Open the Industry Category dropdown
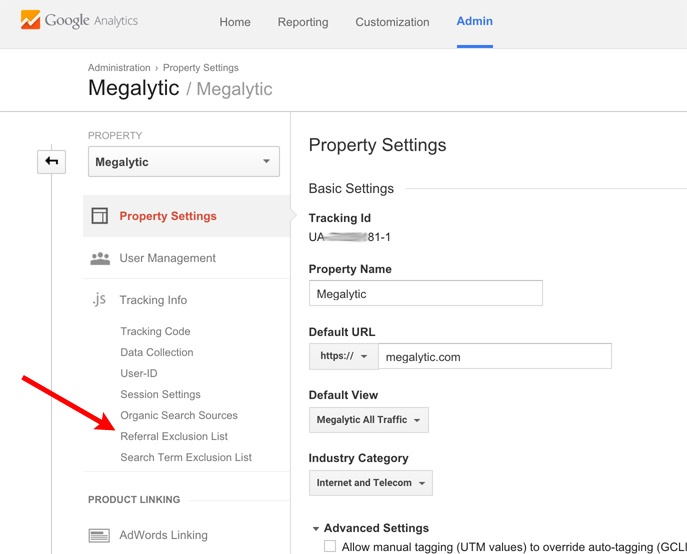The height and width of the screenshot is (554, 687). click(370, 483)
